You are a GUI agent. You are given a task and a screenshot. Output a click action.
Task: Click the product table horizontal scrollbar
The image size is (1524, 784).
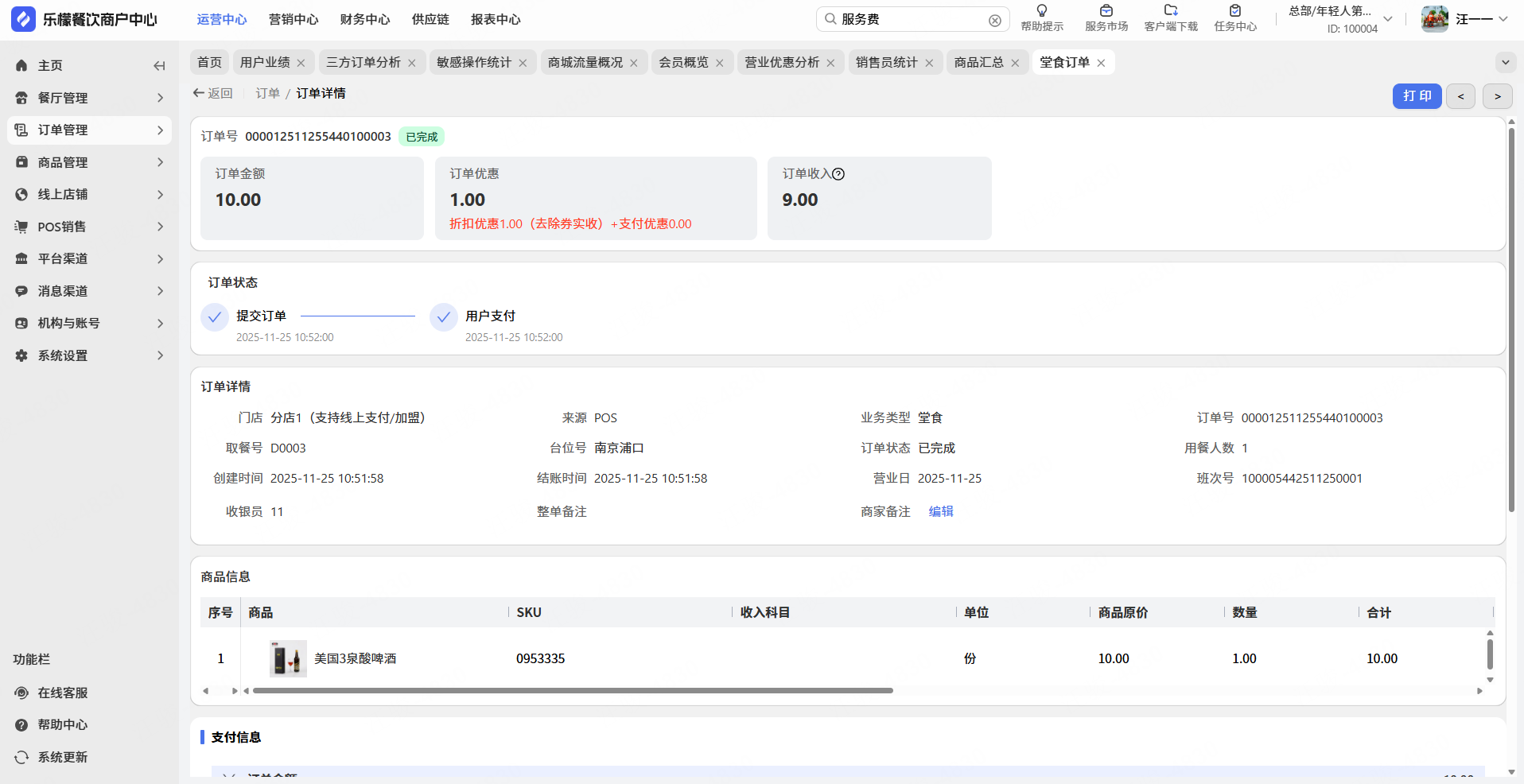pos(573,691)
